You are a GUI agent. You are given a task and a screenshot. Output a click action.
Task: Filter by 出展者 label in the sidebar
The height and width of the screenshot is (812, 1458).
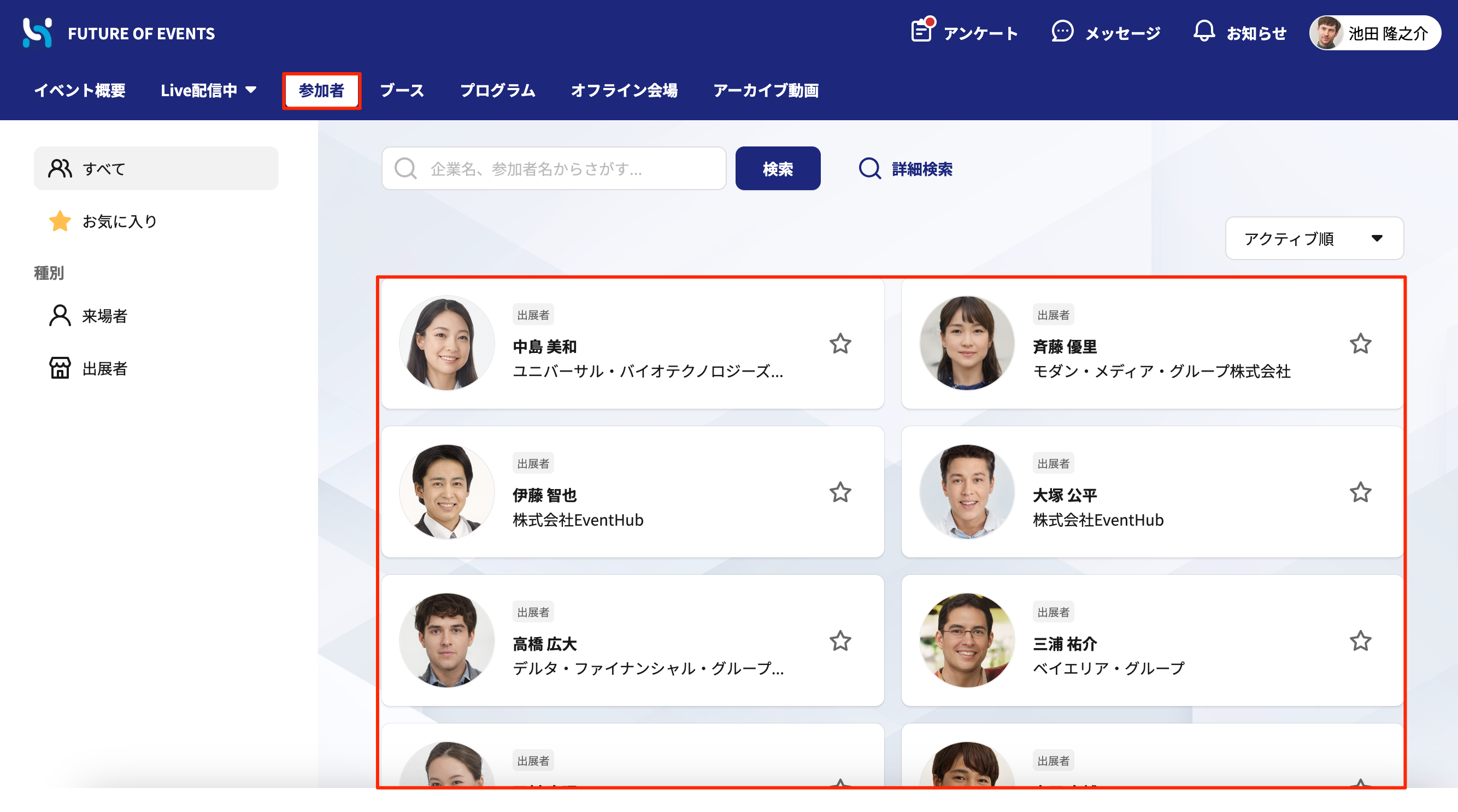pyautogui.click(x=105, y=369)
